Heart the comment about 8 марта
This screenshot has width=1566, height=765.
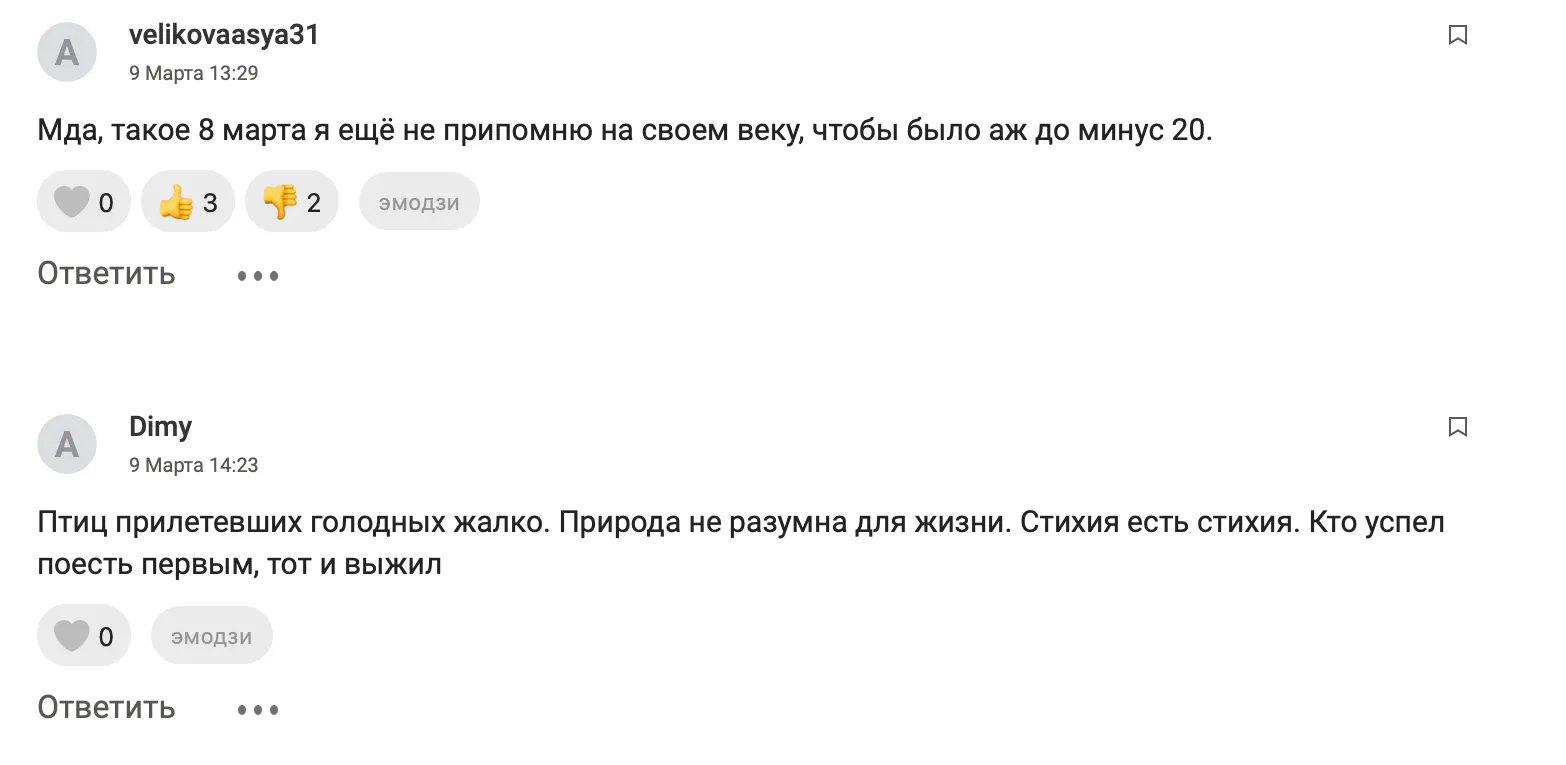click(83, 203)
